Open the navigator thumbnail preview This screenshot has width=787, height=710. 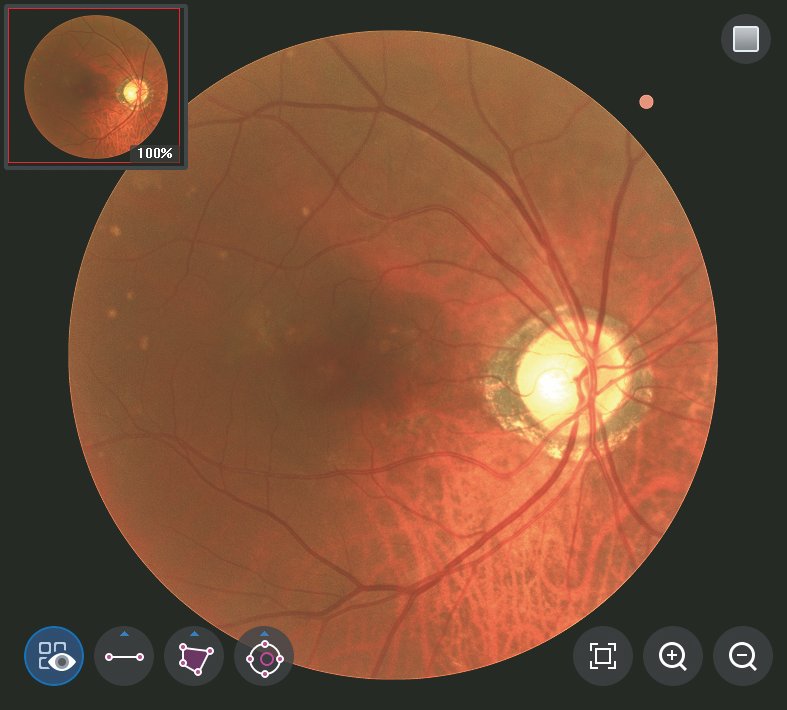tap(95, 86)
